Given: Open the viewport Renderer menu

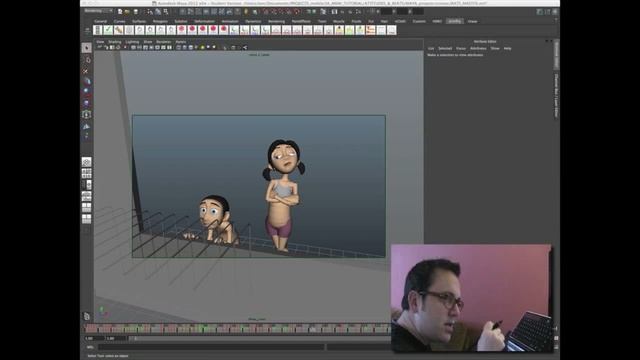Looking at the screenshot, I should point(164,42).
